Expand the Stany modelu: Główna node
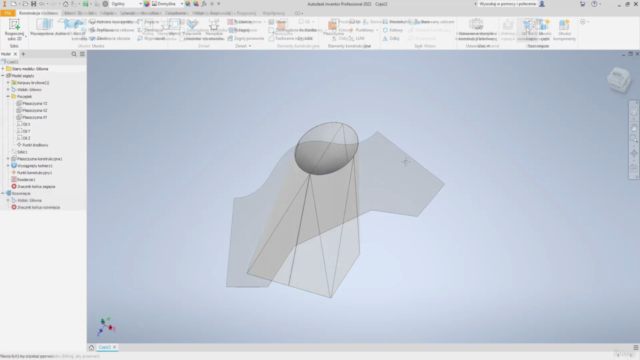Viewport: 640px width, 360px height. coord(3,69)
